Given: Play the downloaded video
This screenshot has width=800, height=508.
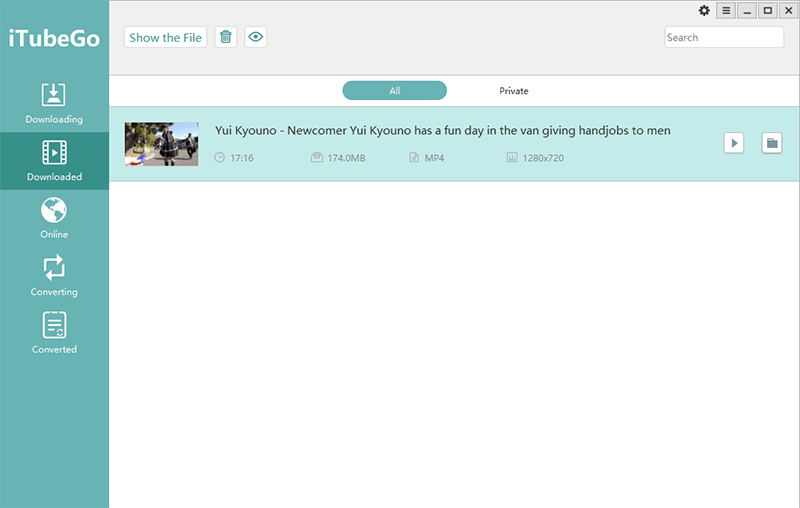Looking at the screenshot, I should 734,143.
